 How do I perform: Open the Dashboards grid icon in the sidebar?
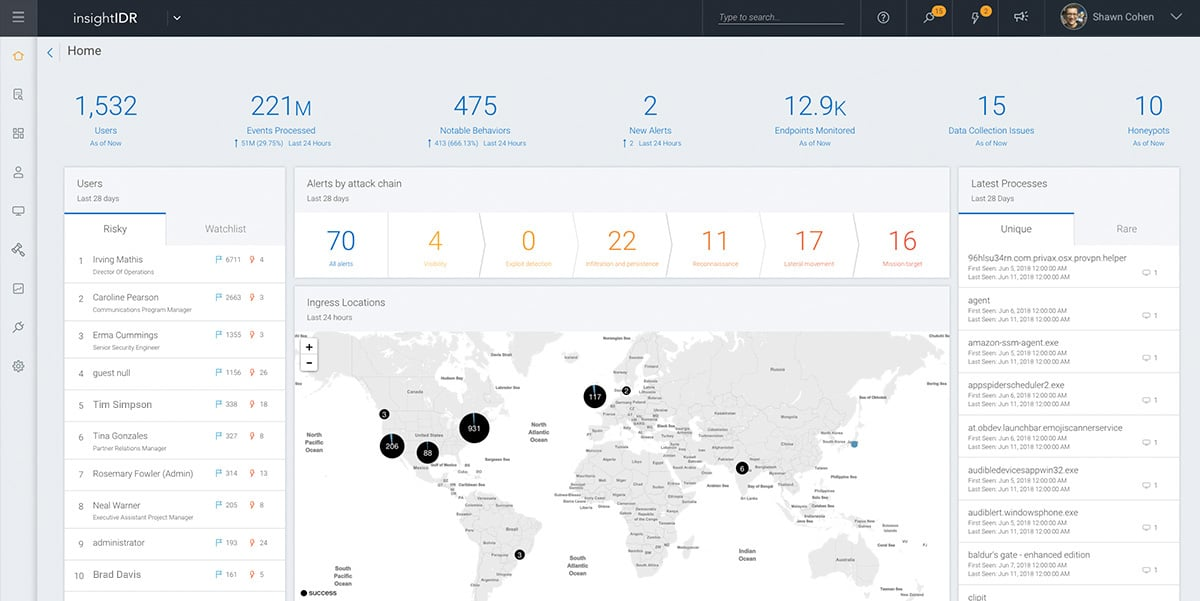(x=18, y=132)
